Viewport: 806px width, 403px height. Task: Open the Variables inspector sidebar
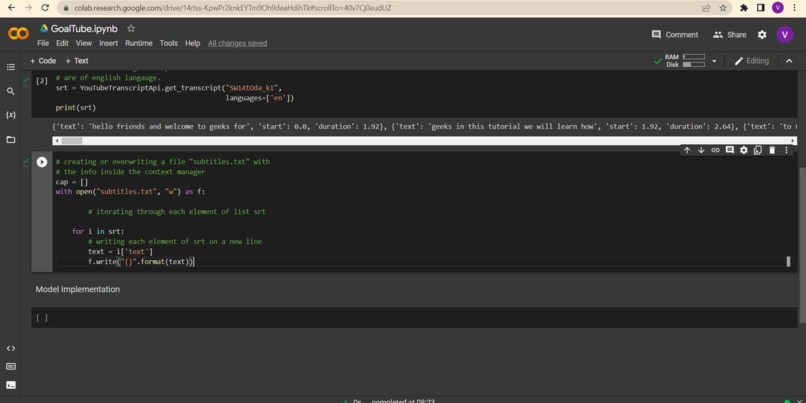(10, 115)
